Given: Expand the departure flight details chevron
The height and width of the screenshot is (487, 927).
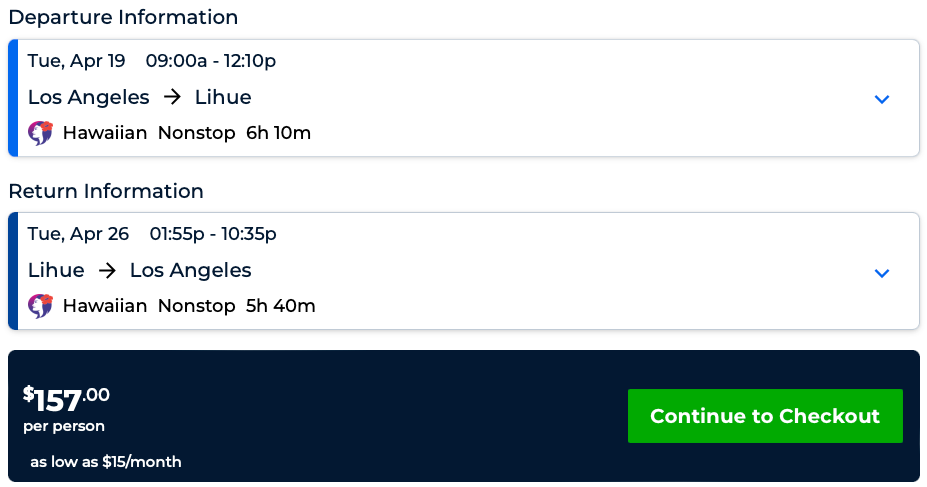Looking at the screenshot, I should coord(881,99).
